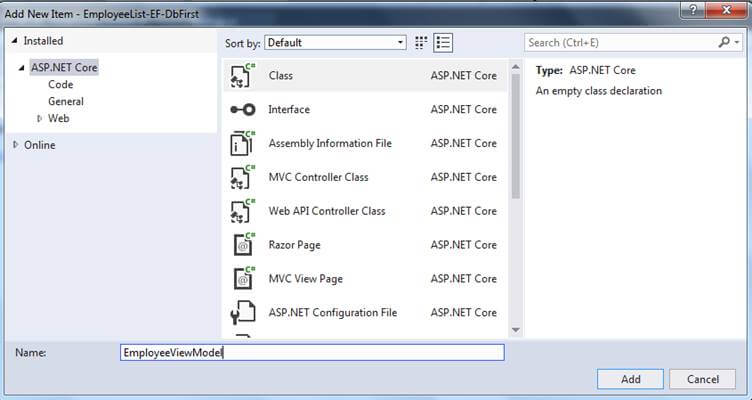Select the ASP.NET Configuration File icon
Viewport: 752px width, 400px height.
tap(243, 312)
